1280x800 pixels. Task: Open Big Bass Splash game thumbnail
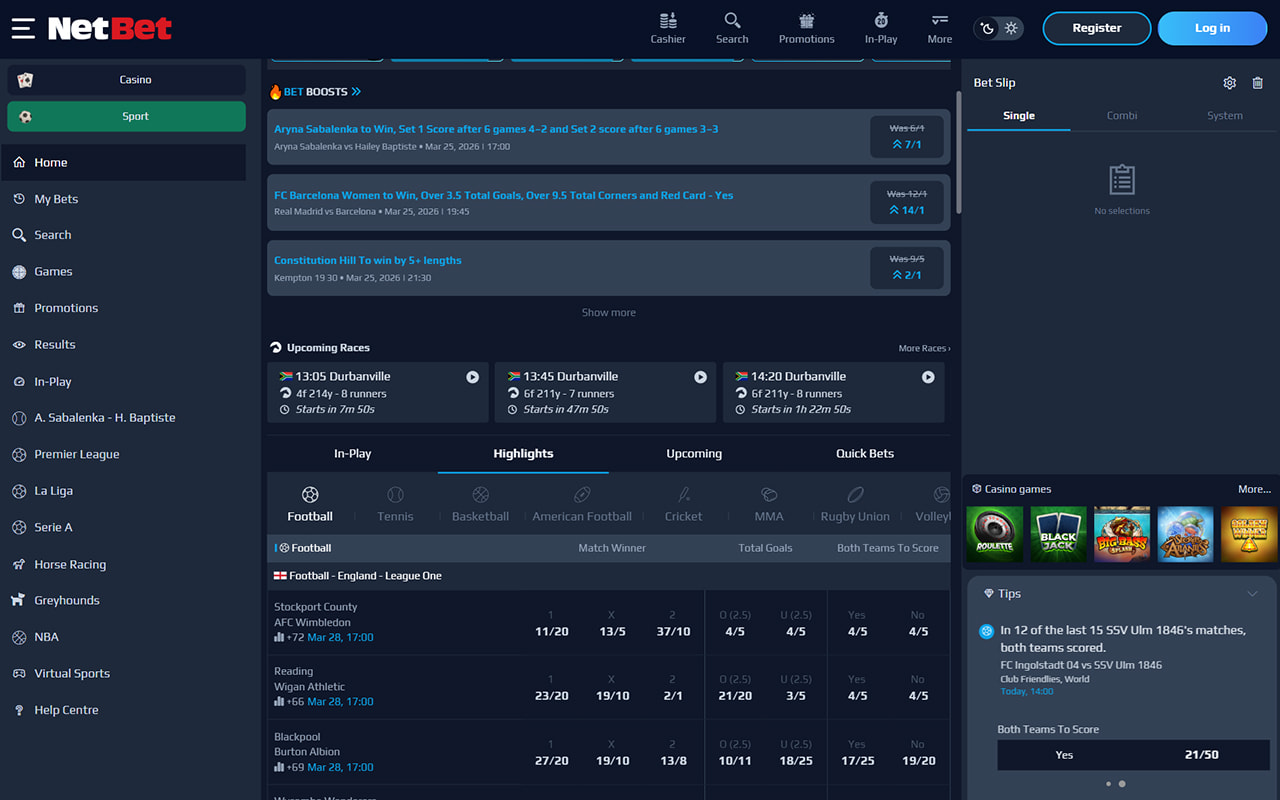[x=1122, y=534]
